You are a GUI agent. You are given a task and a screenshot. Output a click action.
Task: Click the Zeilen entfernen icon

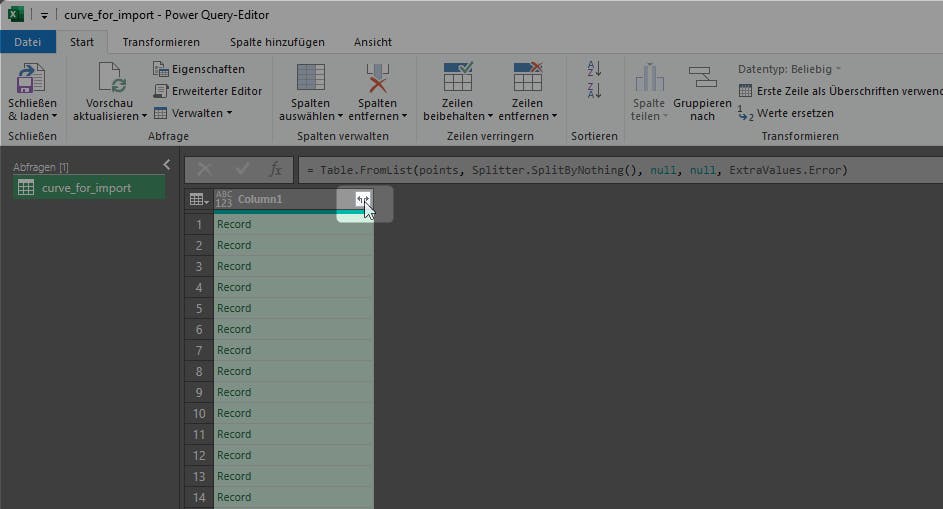[527, 79]
